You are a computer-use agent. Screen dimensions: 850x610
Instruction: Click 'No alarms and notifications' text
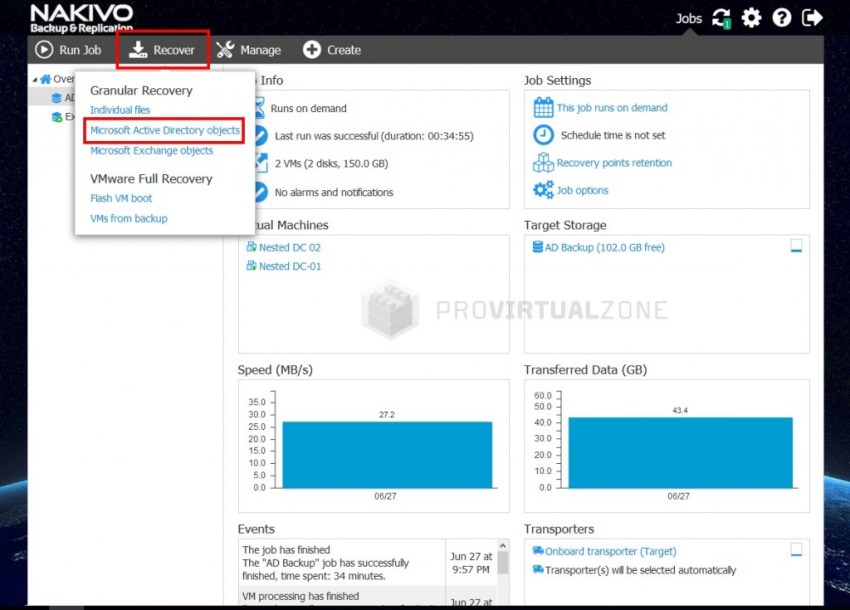pyautogui.click(x=334, y=192)
